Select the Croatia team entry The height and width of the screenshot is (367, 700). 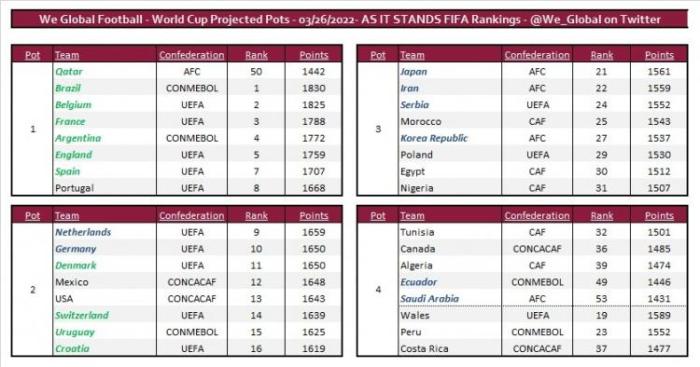tap(72, 349)
